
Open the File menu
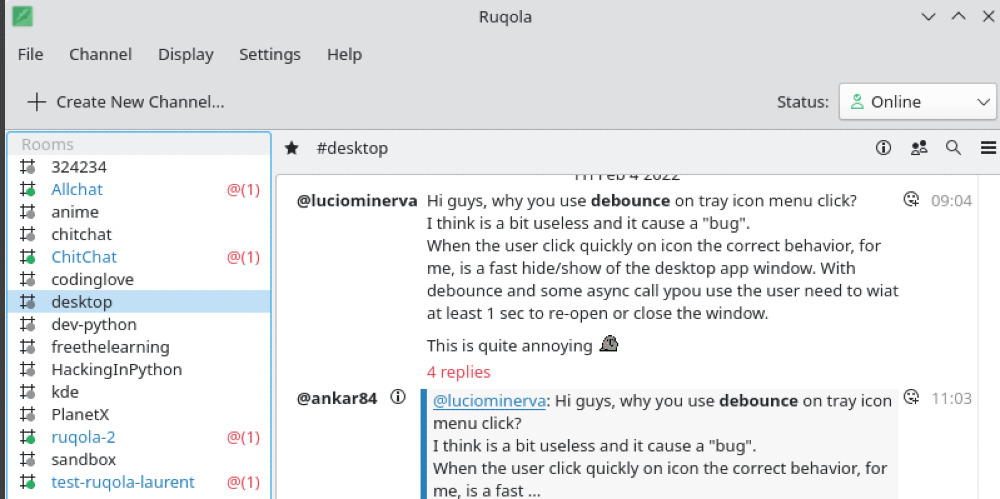(31, 54)
